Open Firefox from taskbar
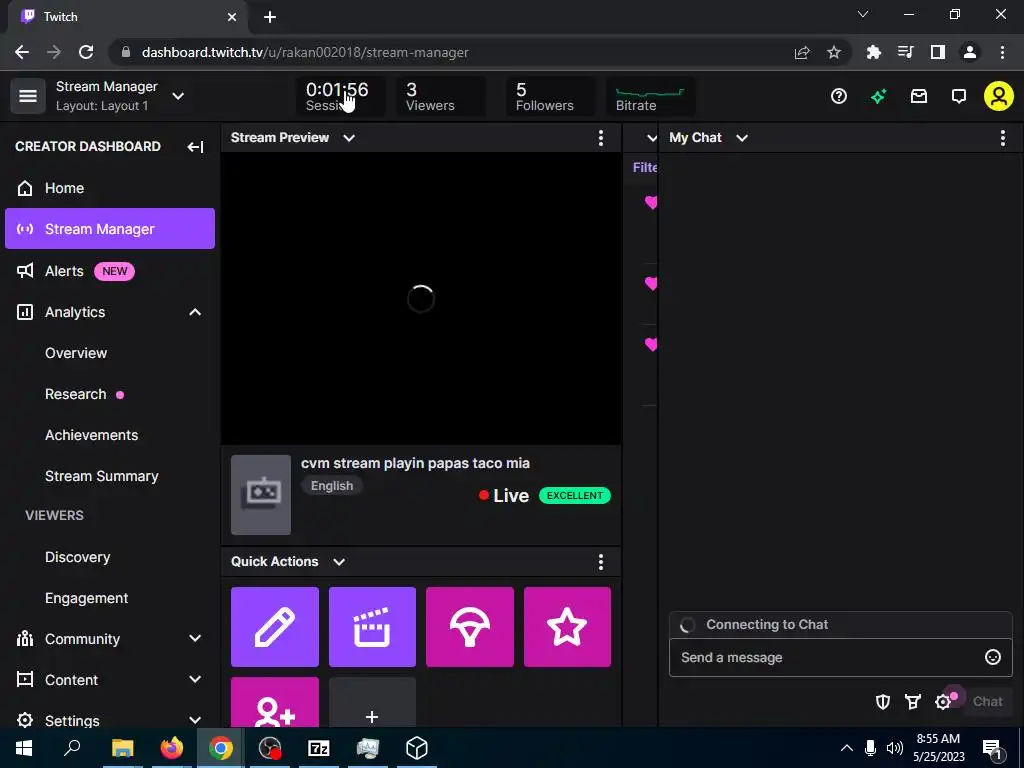 pos(172,748)
